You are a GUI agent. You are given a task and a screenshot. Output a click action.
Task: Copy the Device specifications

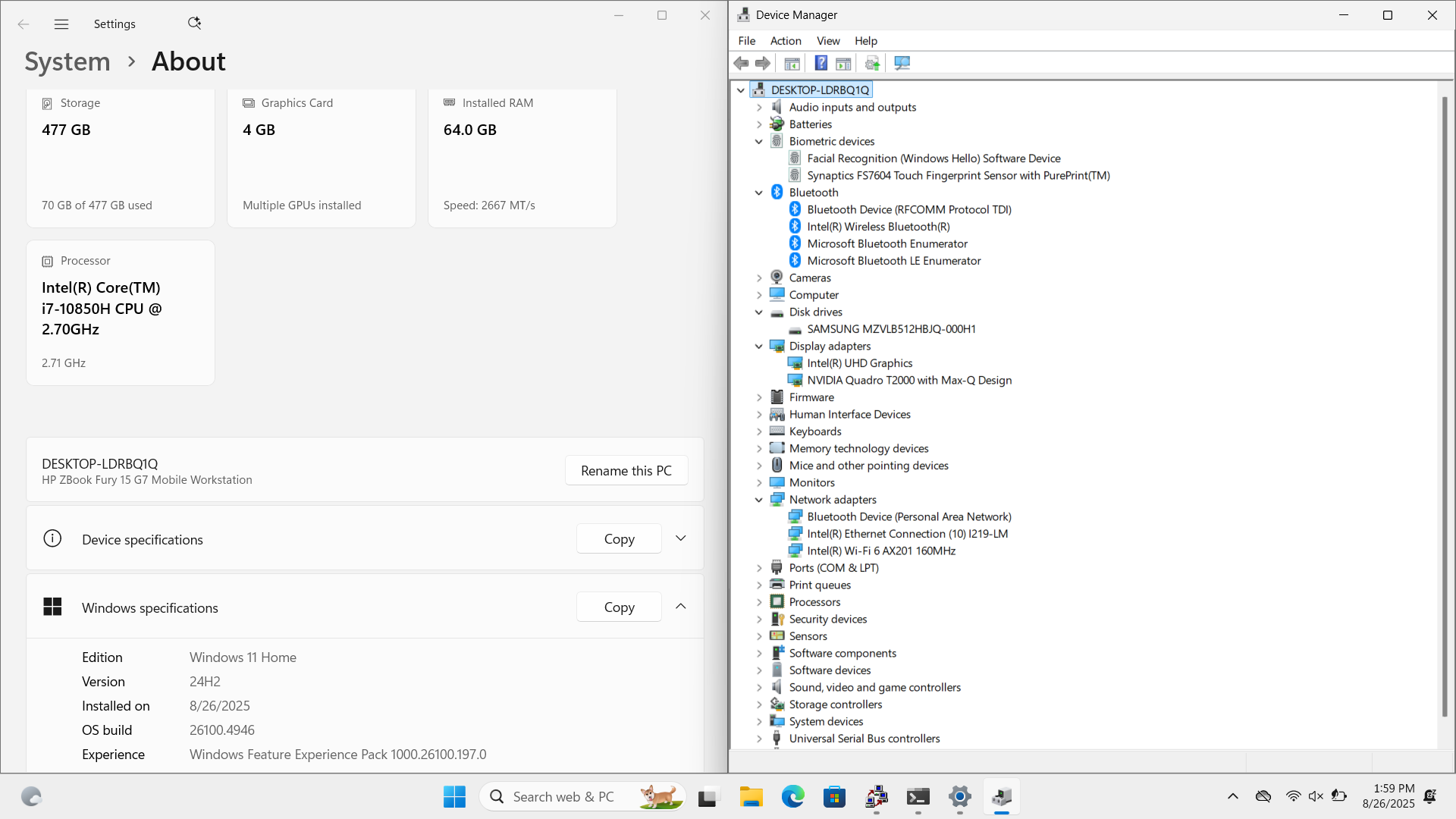[619, 539]
